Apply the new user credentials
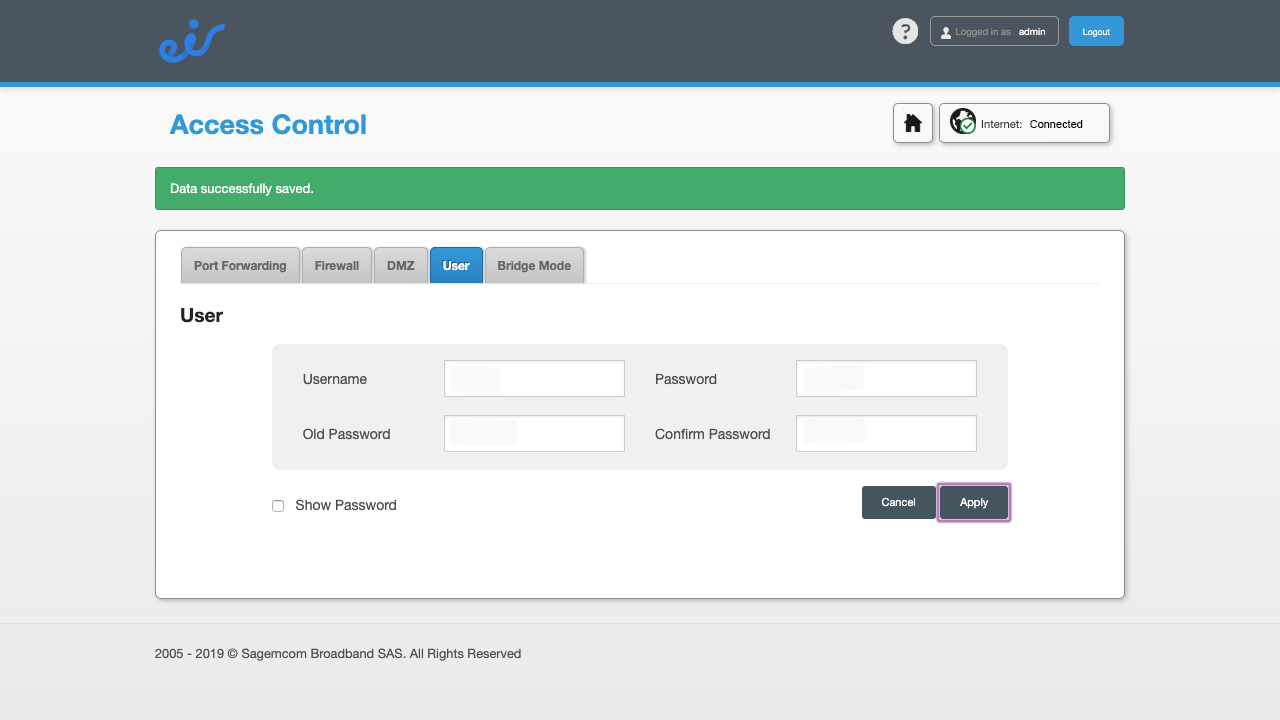This screenshot has height=720, width=1280. click(x=974, y=502)
